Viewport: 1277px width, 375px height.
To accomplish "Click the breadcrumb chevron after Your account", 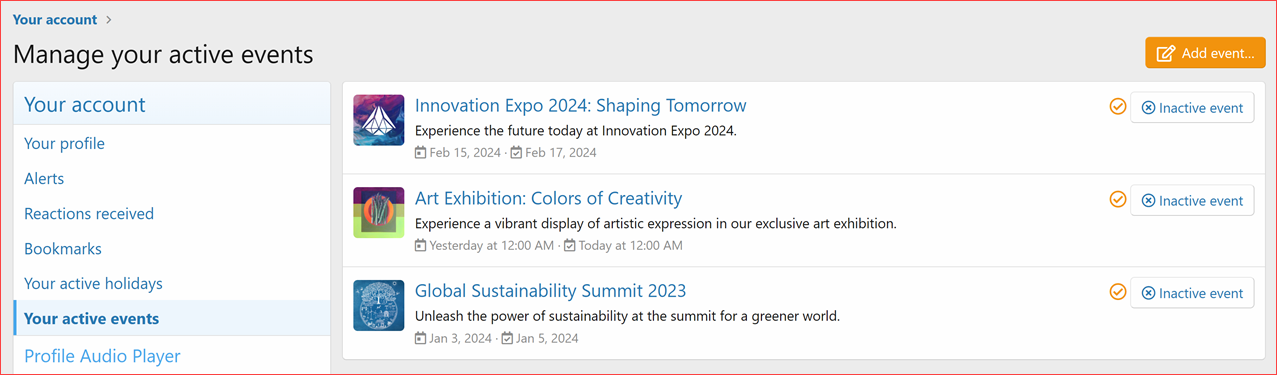I will (109, 20).
